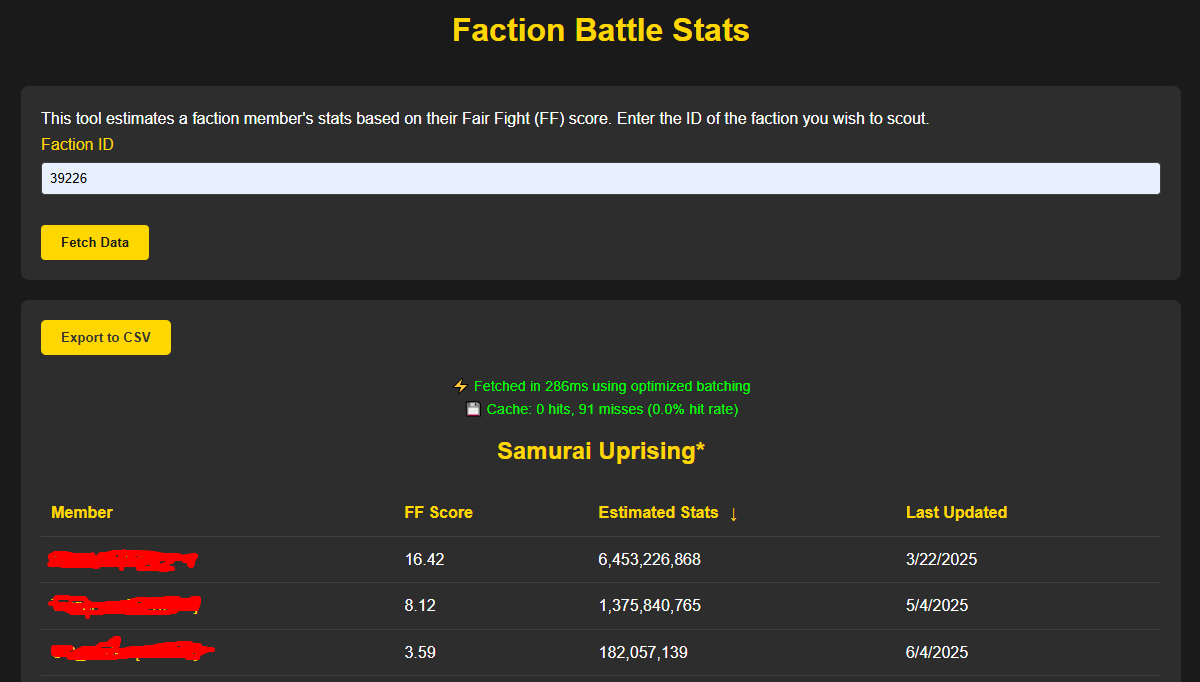Image resolution: width=1200 pixels, height=682 pixels.
Task: Open the second member's profile link
Action: [124, 605]
